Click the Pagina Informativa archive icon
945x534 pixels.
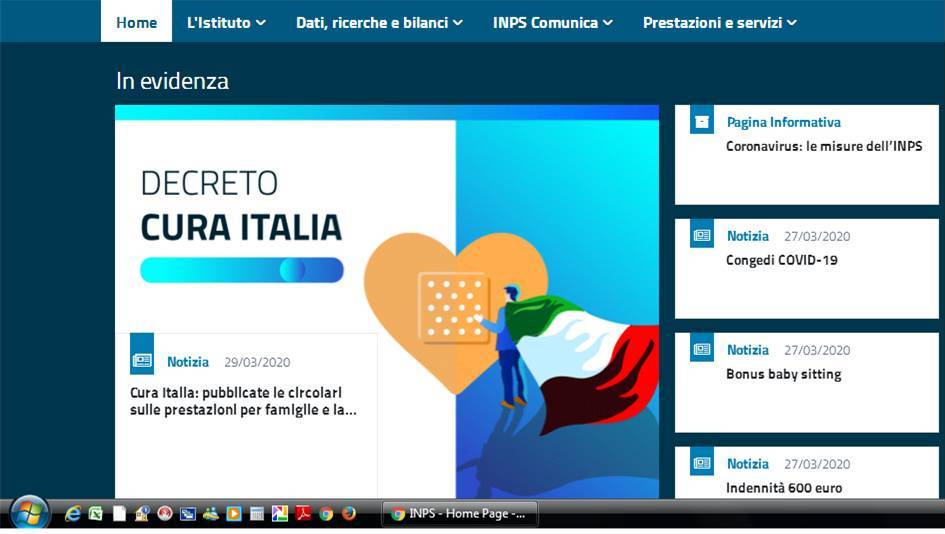(x=702, y=121)
